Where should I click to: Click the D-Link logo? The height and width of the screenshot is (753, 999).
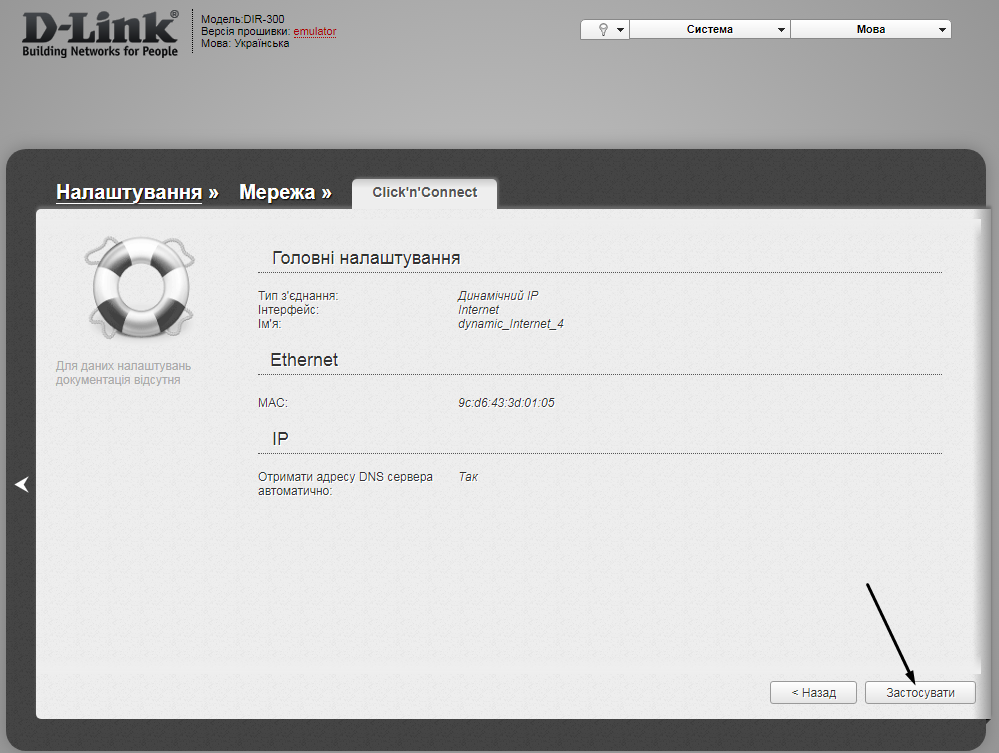tap(100, 34)
